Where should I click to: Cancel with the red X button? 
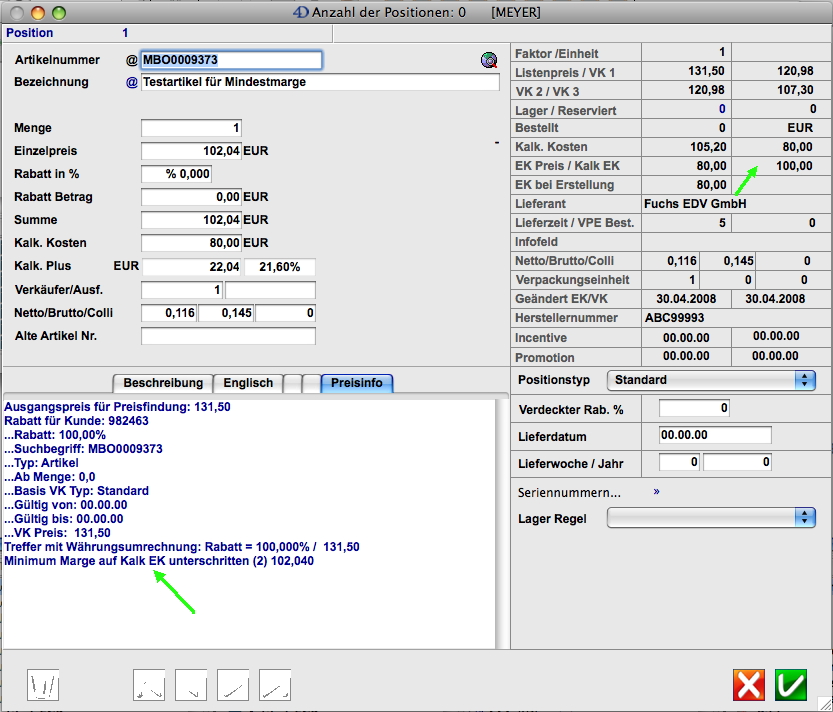(748, 685)
